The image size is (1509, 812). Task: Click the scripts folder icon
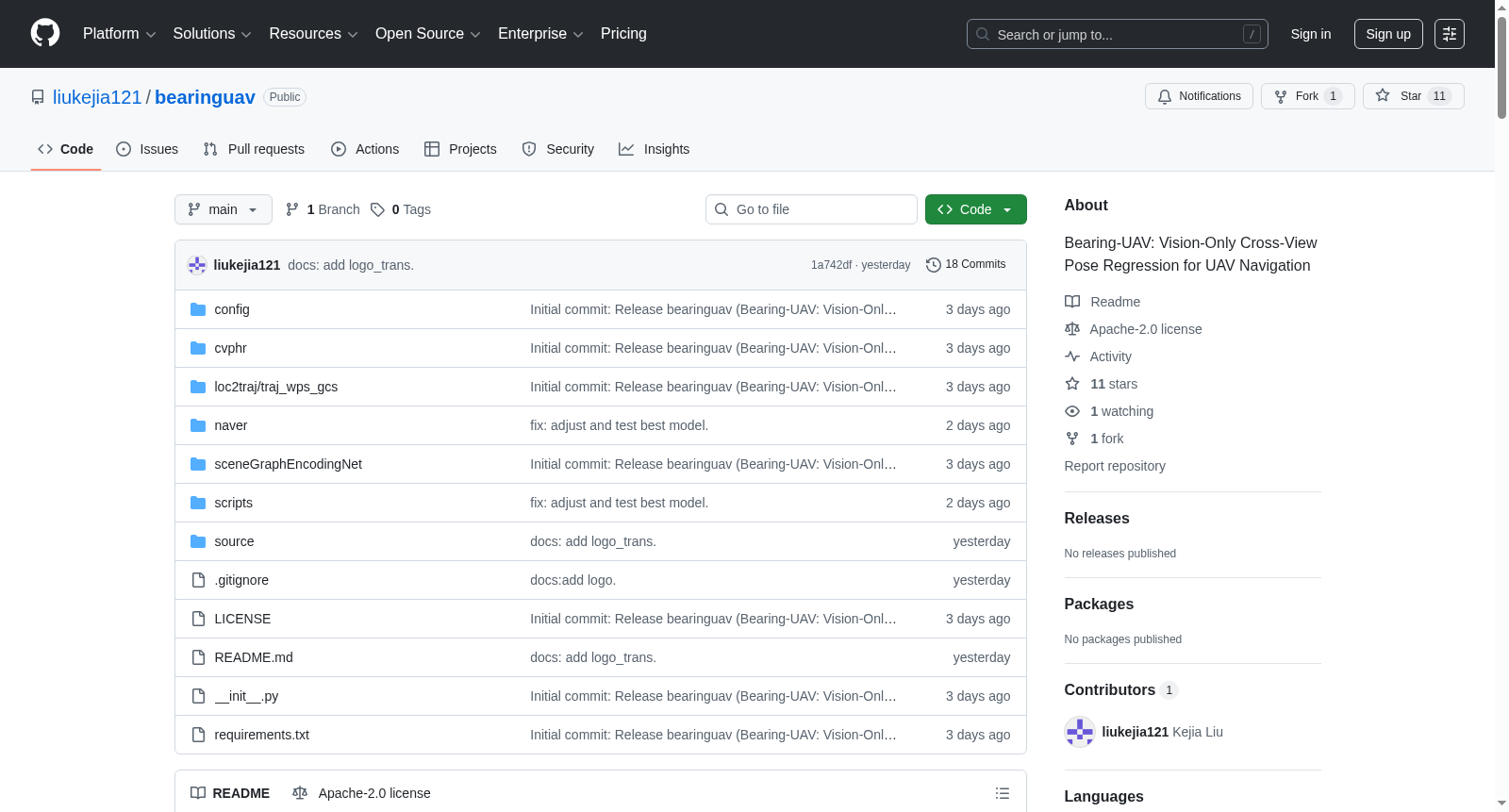[x=198, y=503]
